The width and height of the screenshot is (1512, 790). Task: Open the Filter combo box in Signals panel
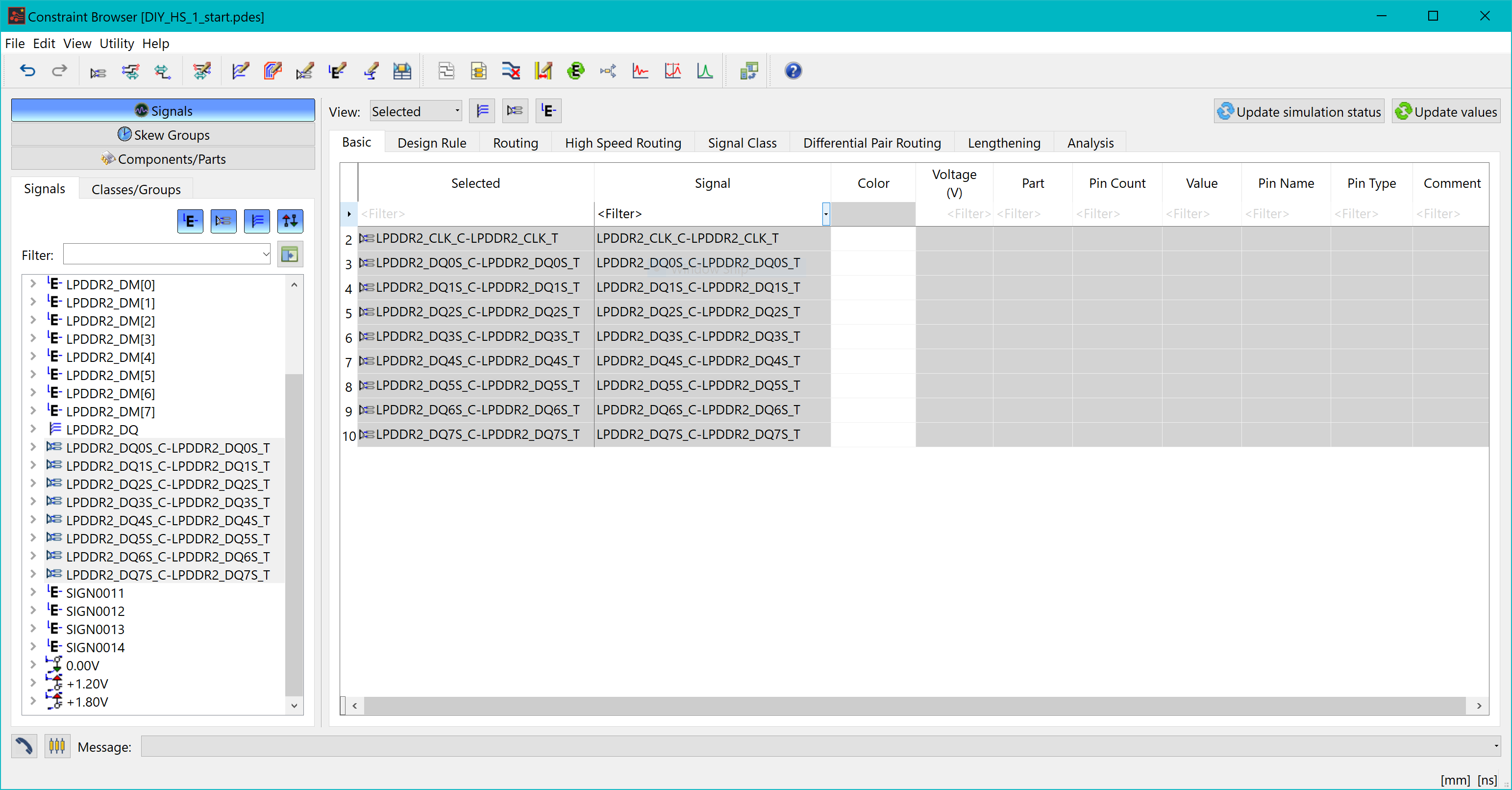(167, 255)
